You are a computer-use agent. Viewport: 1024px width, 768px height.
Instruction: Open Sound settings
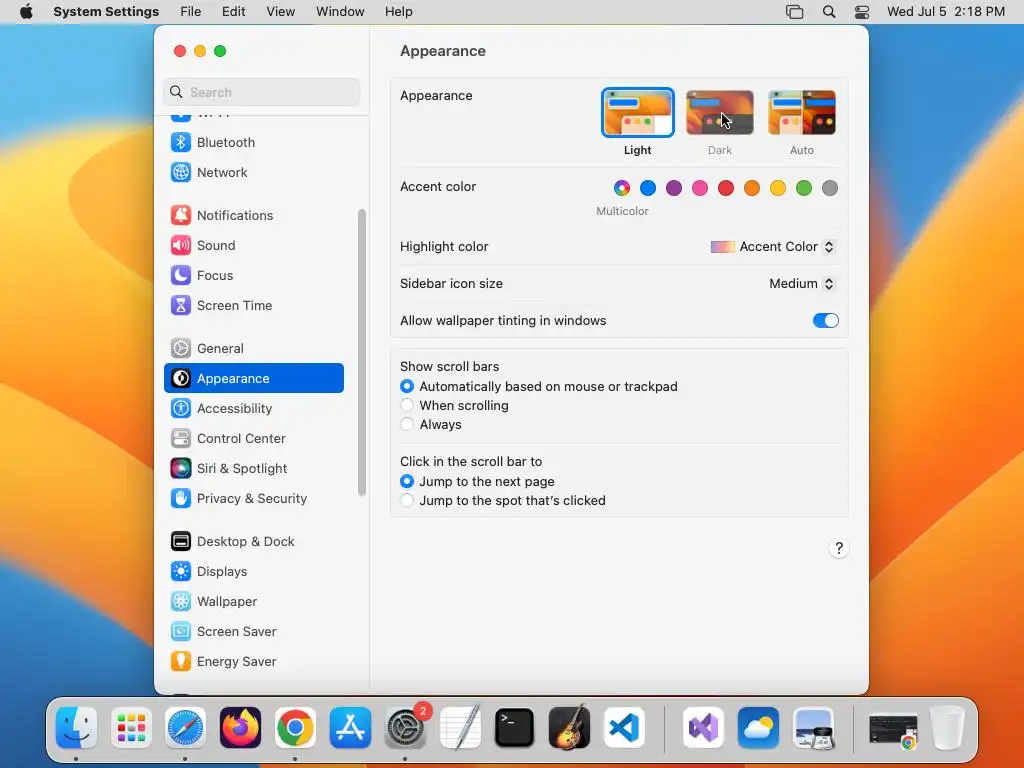click(253, 246)
